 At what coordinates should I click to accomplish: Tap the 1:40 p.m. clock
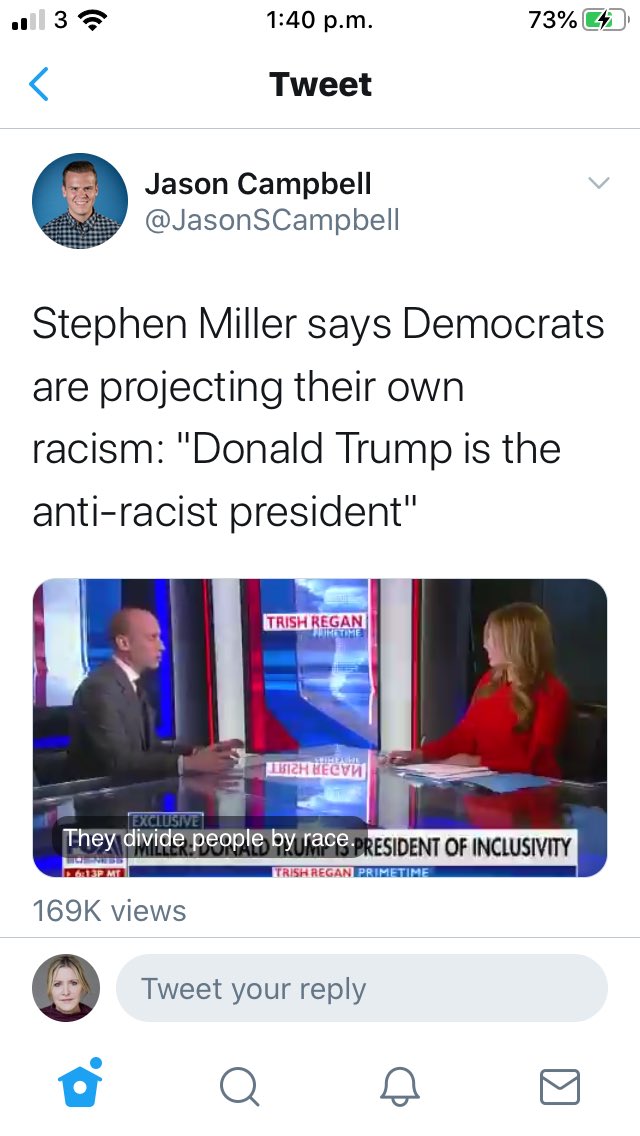point(320,21)
